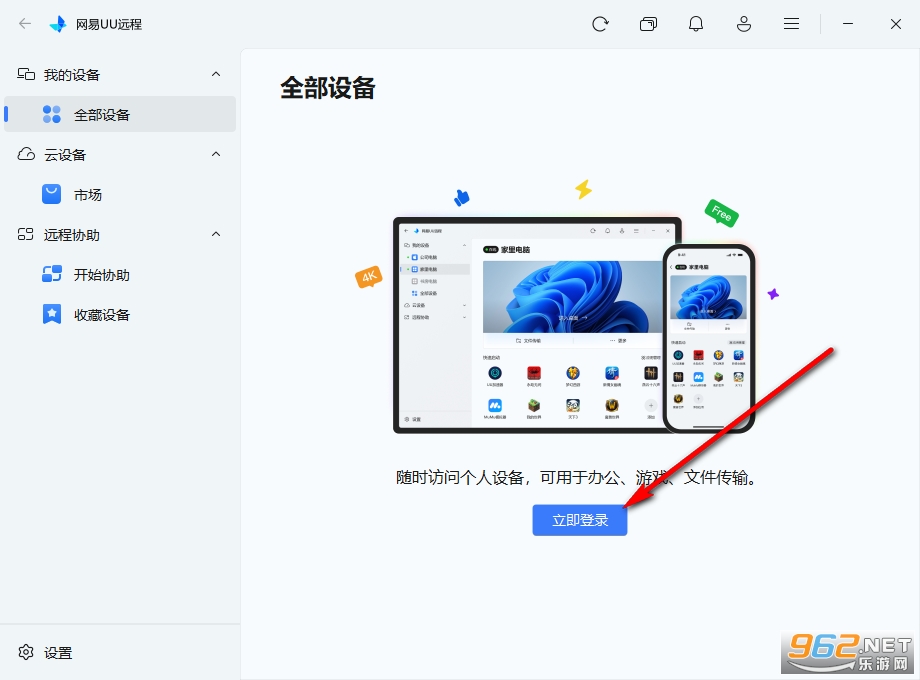Image resolution: width=920 pixels, height=680 pixels.
Task: Click the 远程协助 section icon
Action: 26,235
